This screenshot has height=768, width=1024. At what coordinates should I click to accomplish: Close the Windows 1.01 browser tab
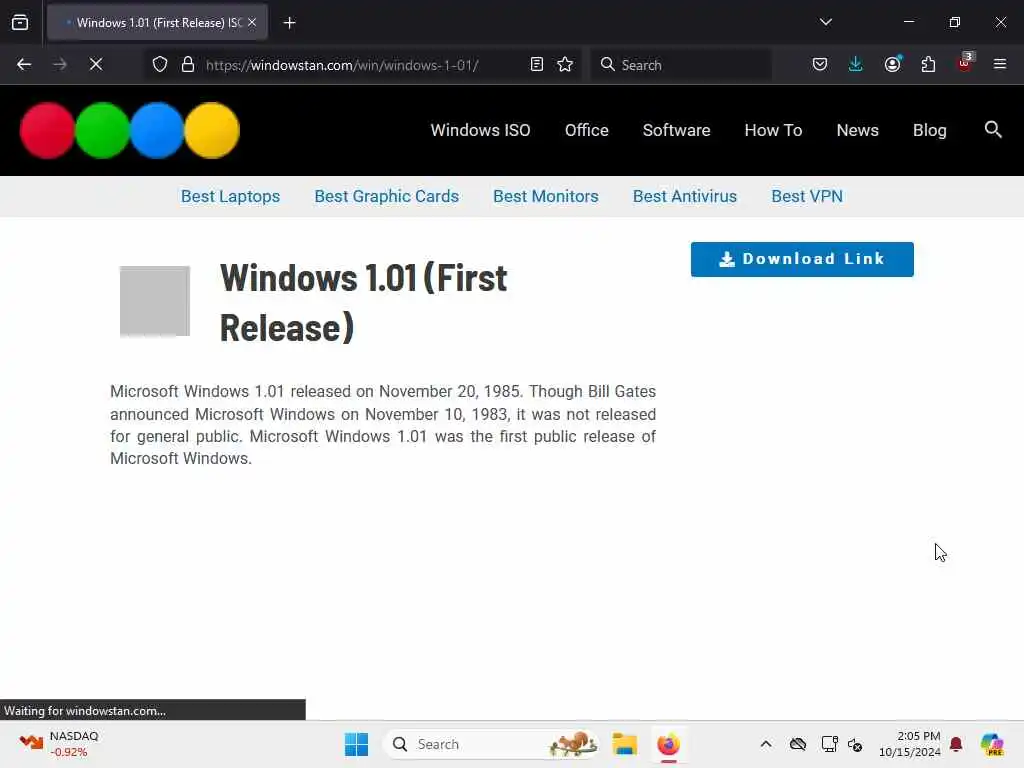252,22
